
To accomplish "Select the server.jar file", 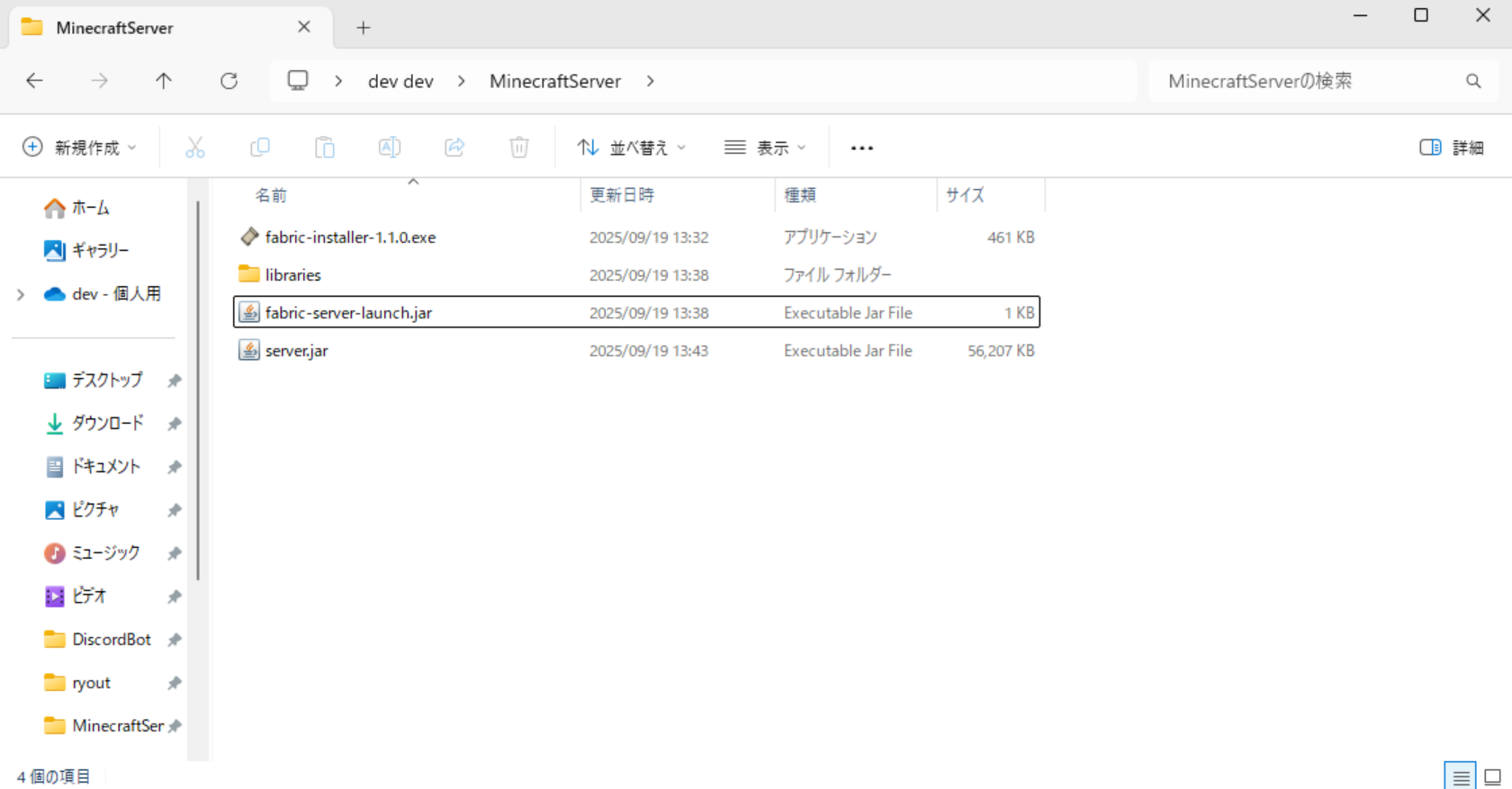I will [297, 351].
